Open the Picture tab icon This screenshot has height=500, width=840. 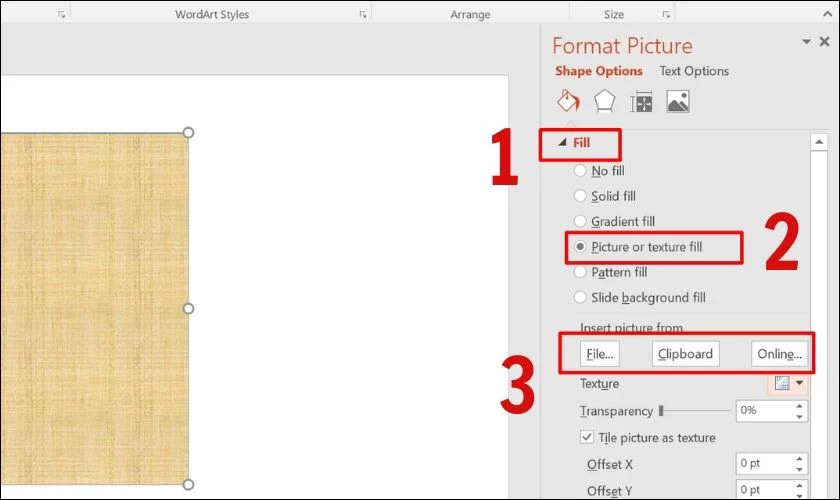(678, 101)
